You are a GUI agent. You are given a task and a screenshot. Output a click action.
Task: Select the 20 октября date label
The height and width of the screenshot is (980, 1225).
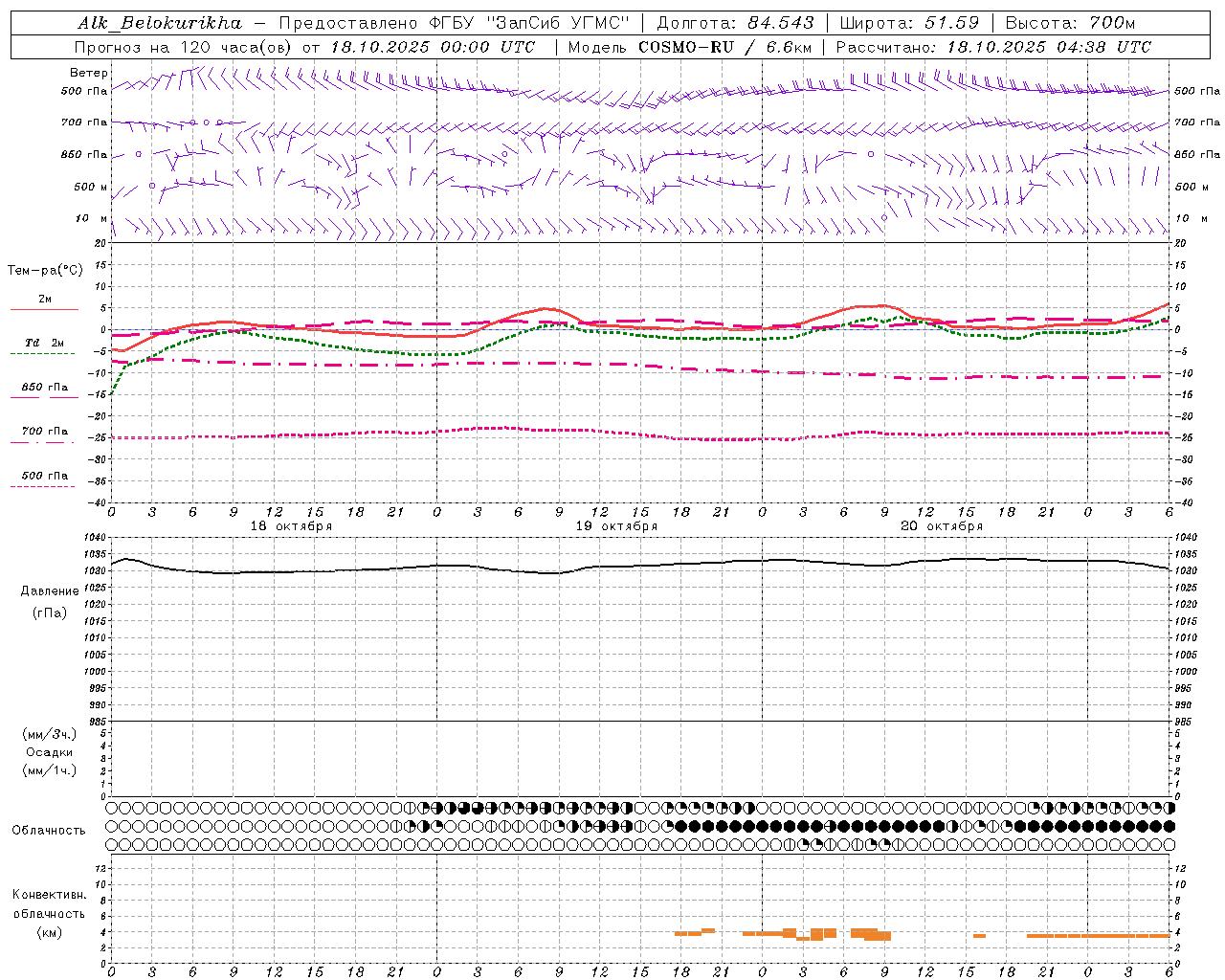pos(942,526)
